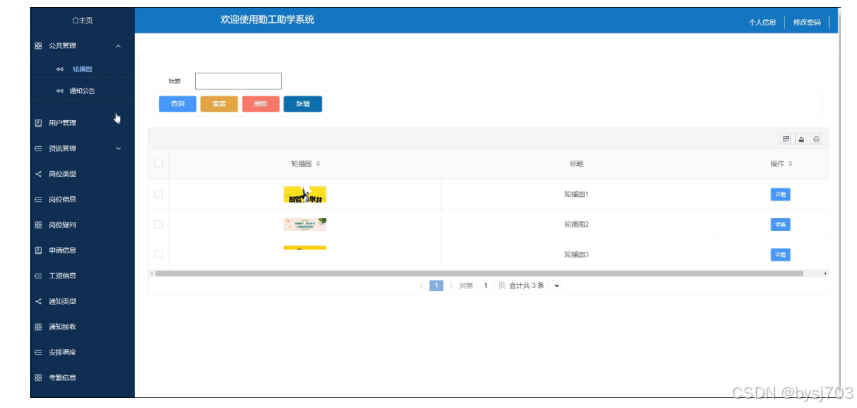Go to the next page arrow
Screen dimensions: 857x408
point(451,285)
